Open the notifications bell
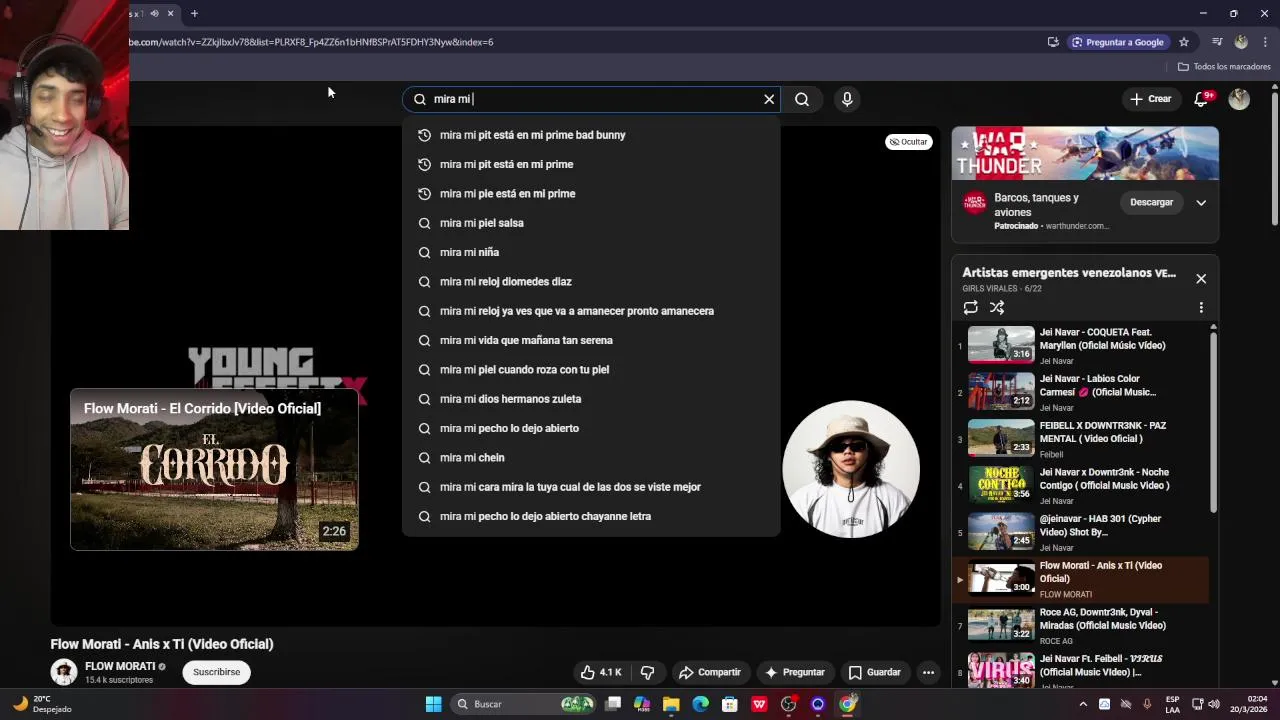 1202,99
